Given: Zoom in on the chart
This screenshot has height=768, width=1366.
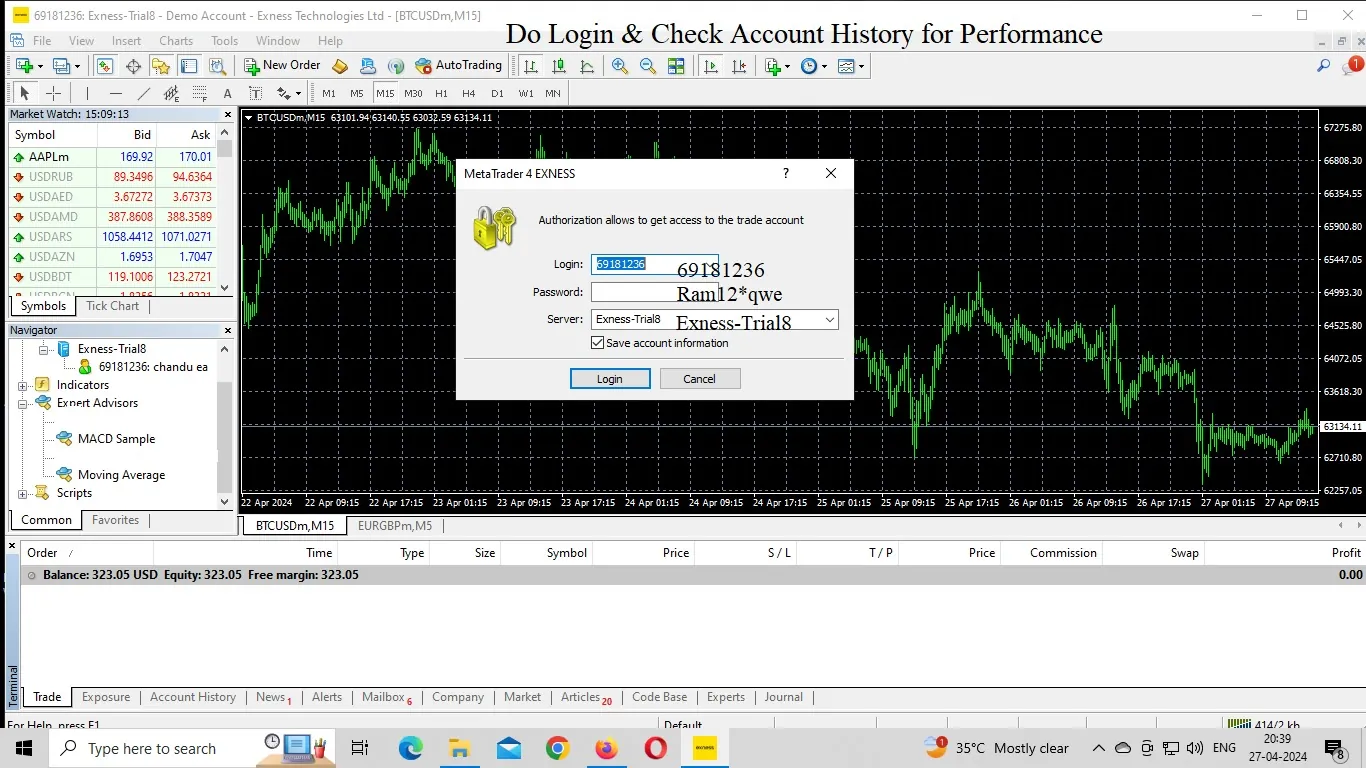Looking at the screenshot, I should point(620,66).
